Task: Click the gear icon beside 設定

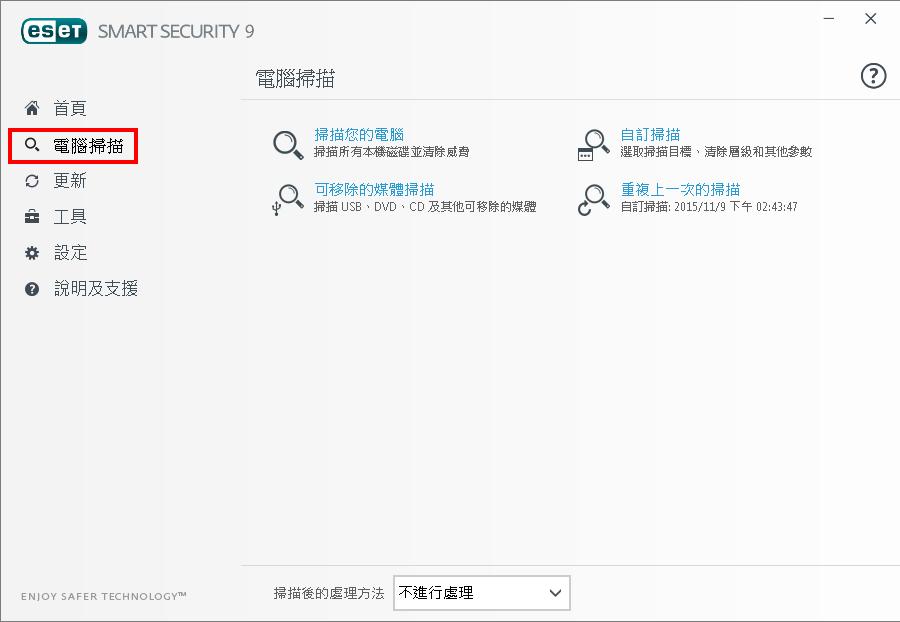Action: tap(32, 253)
